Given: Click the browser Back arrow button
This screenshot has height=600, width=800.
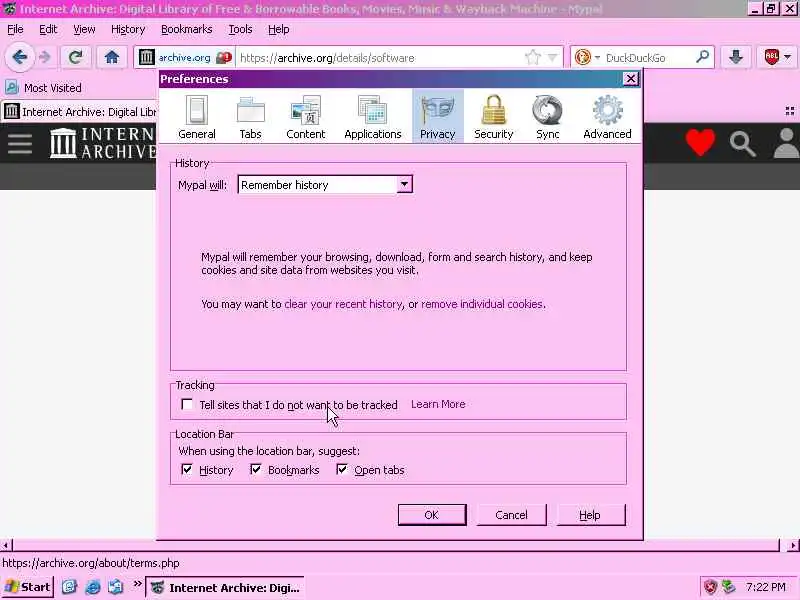Looking at the screenshot, I should [19, 57].
